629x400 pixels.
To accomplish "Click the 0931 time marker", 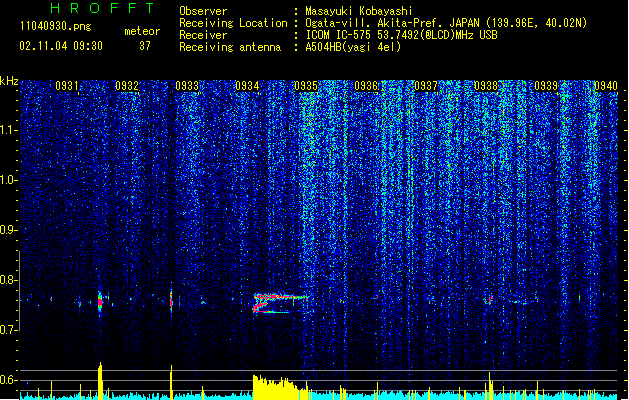I will click(67, 86).
